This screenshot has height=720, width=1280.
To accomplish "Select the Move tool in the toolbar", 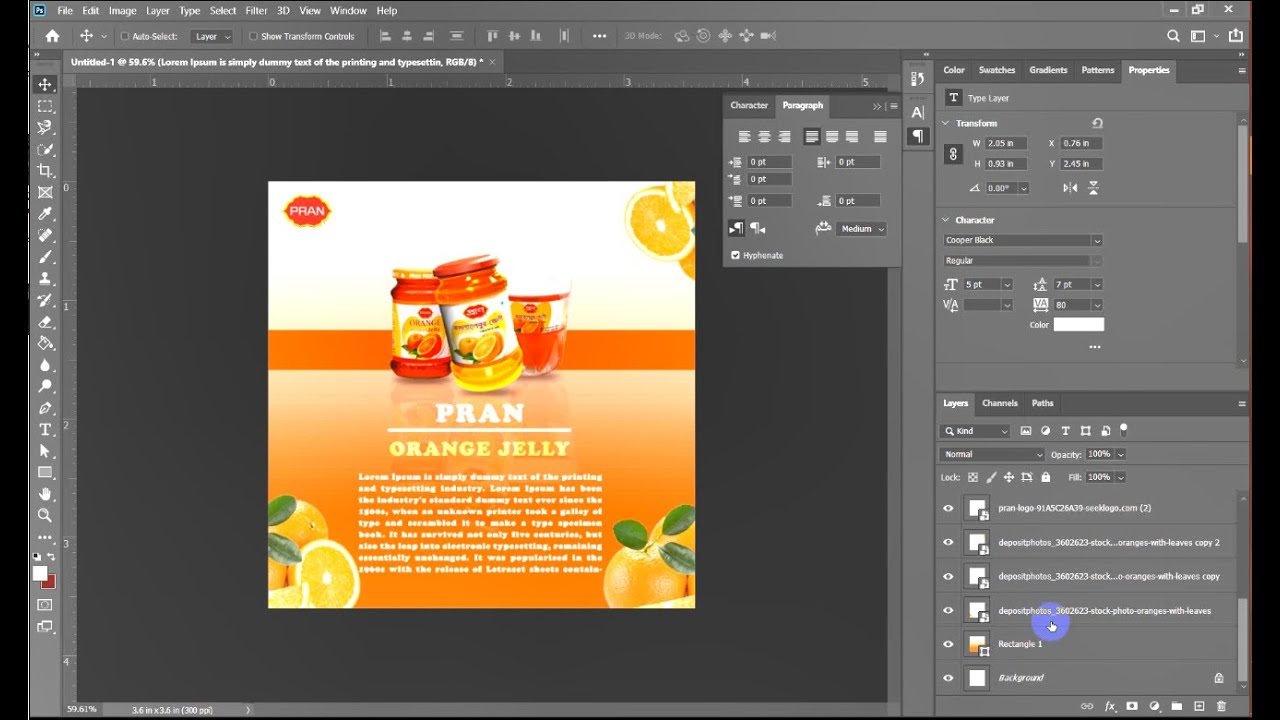I will 45,85.
